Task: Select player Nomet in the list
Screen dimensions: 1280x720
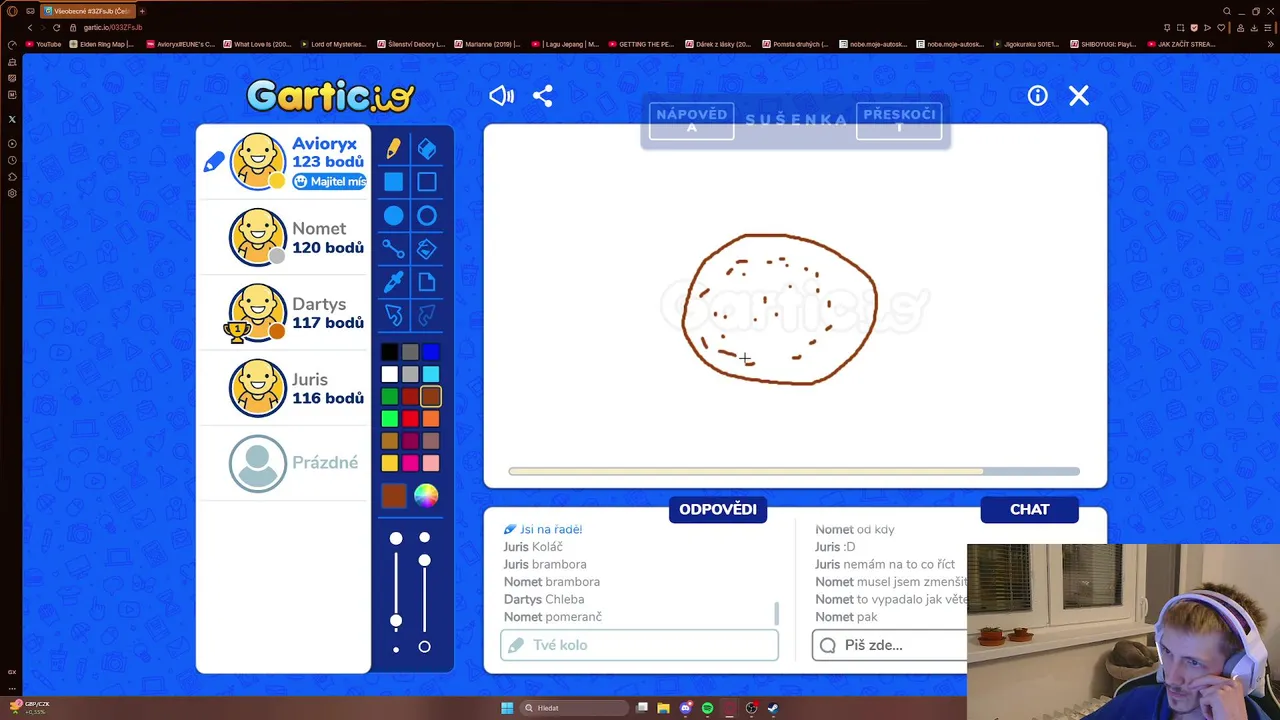Action: click(x=284, y=237)
